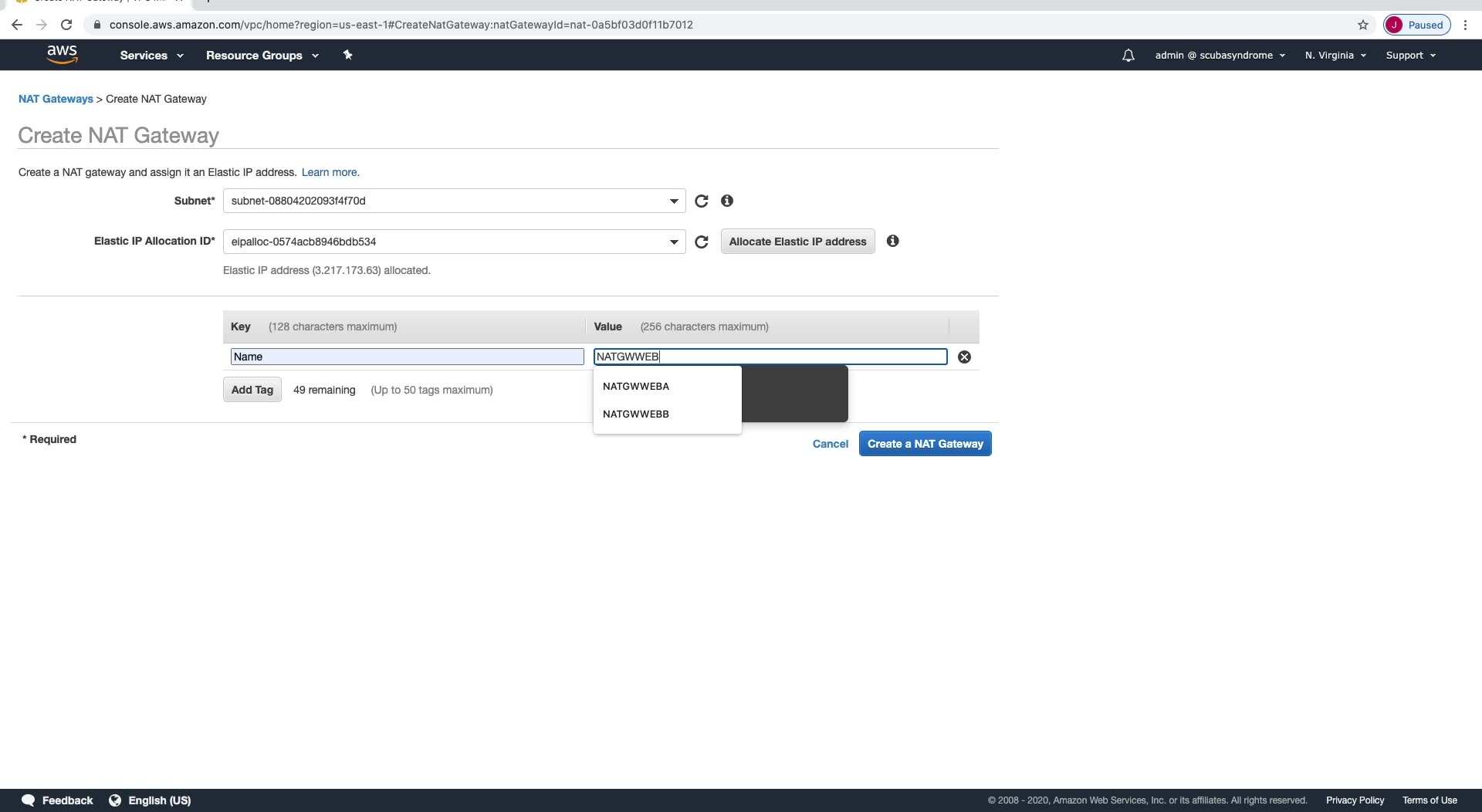The image size is (1482, 812).
Task: Click the Add Tag button
Action: [x=252, y=390]
